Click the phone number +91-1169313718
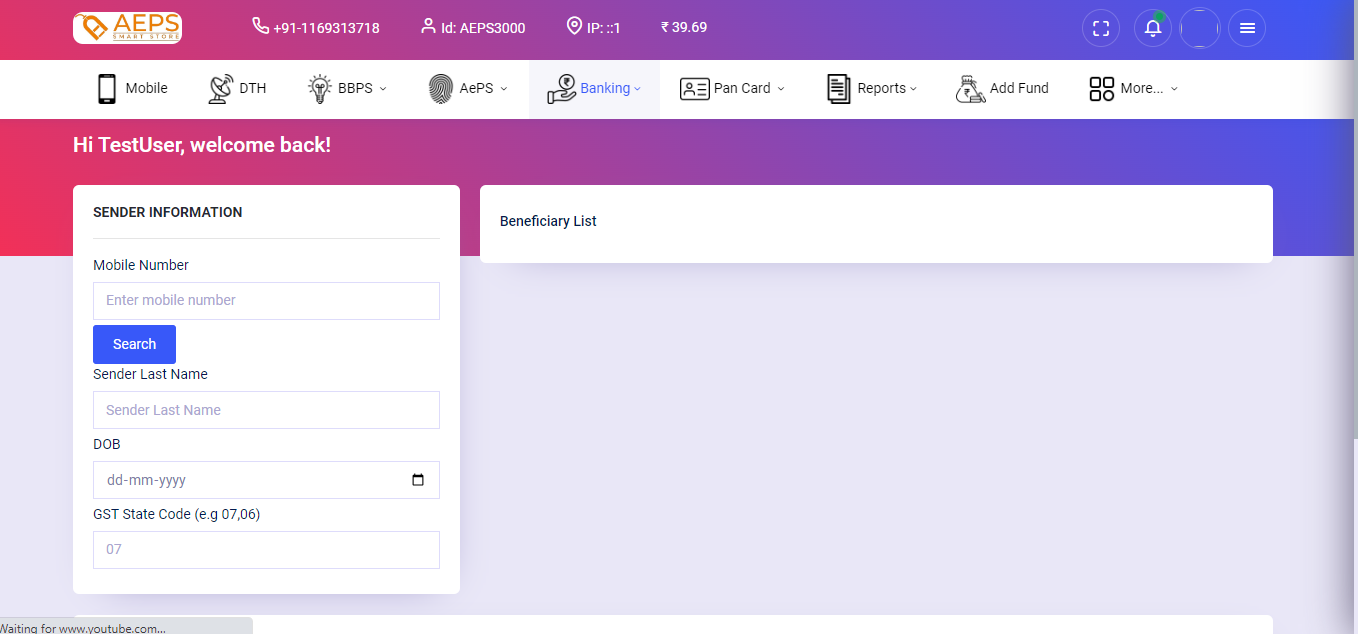Viewport: 1366px width, 634px height. [325, 28]
